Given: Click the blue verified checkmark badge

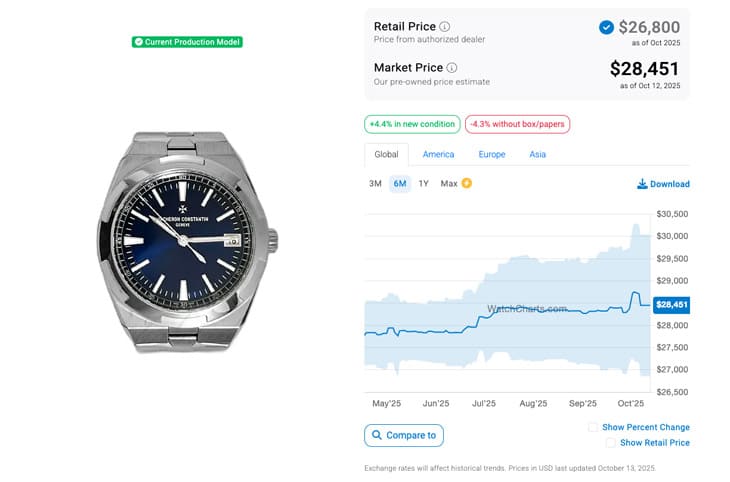Looking at the screenshot, I should [606, 27].
